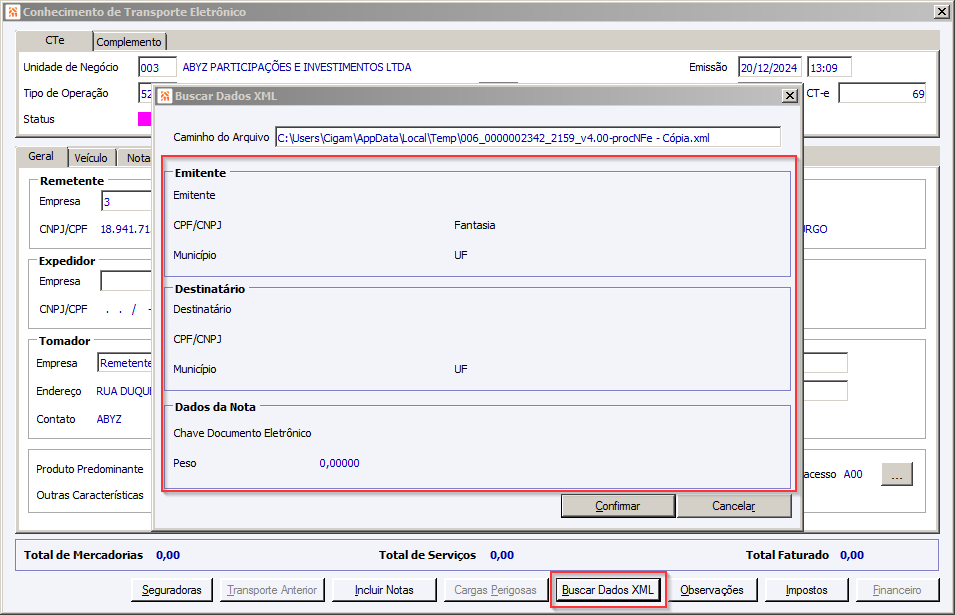The image size is (955, 615).
Task: Close the Buscar Dados XML dialog
Action: (x=789, y=96)
